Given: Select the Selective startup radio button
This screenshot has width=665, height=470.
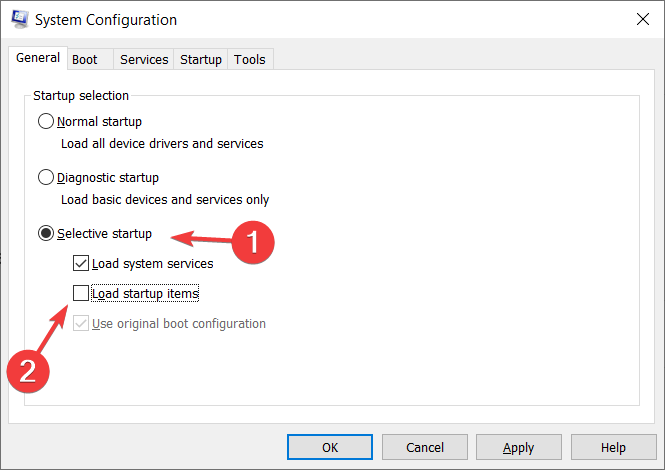Looking at the screenshot, I should click(x=46, y=233).
